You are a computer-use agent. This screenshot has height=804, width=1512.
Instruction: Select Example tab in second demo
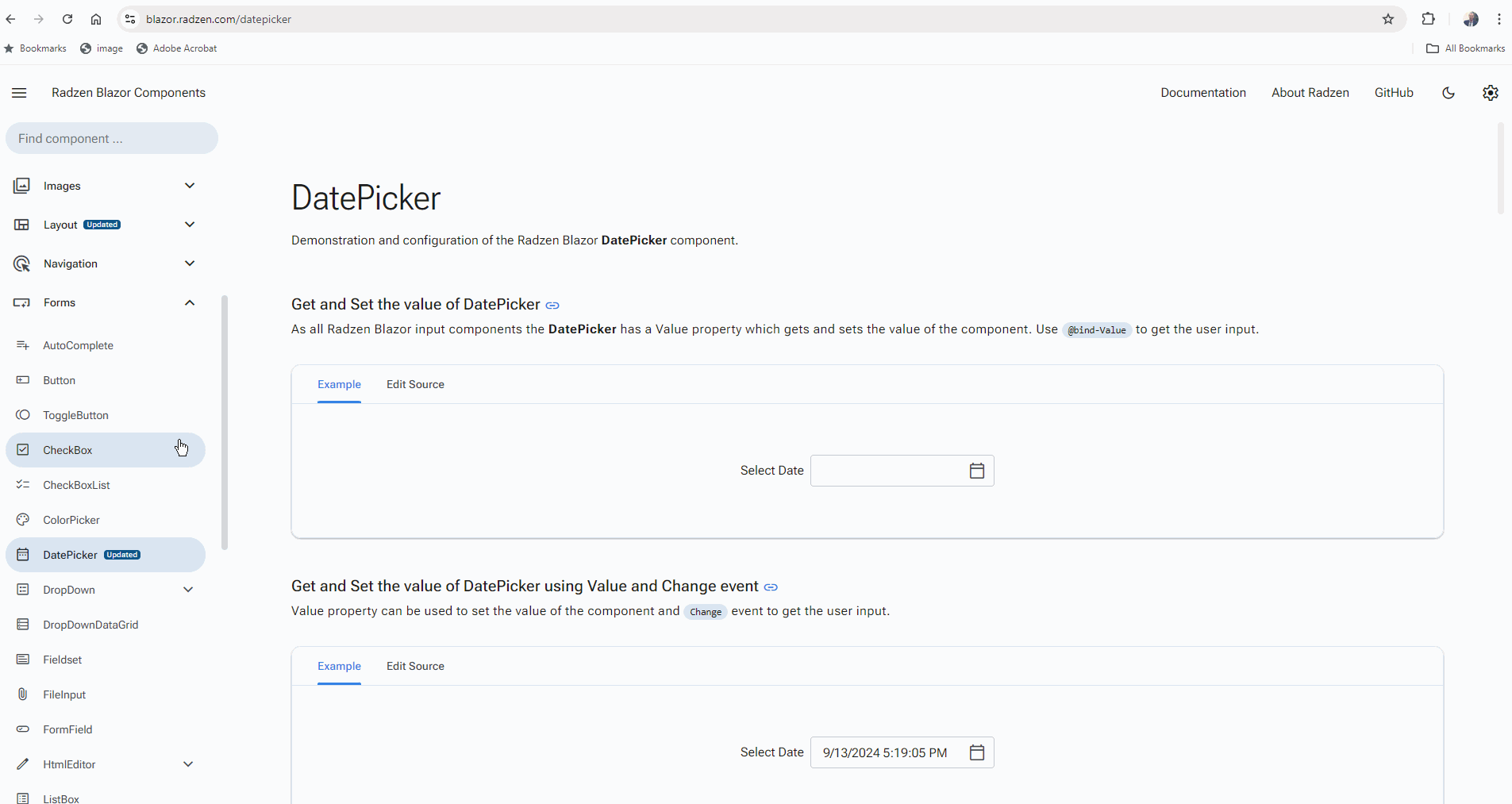click(339, 666)
